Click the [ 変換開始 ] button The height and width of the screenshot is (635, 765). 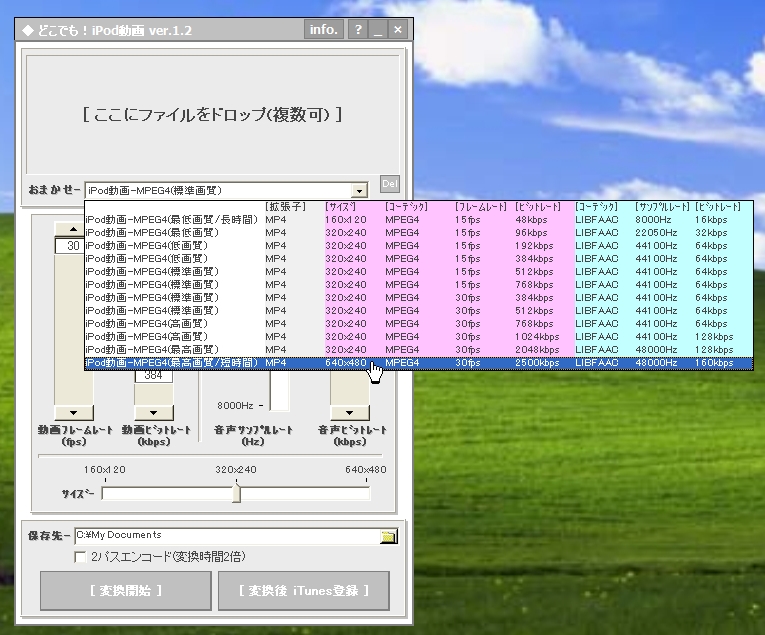coord(125,591)
